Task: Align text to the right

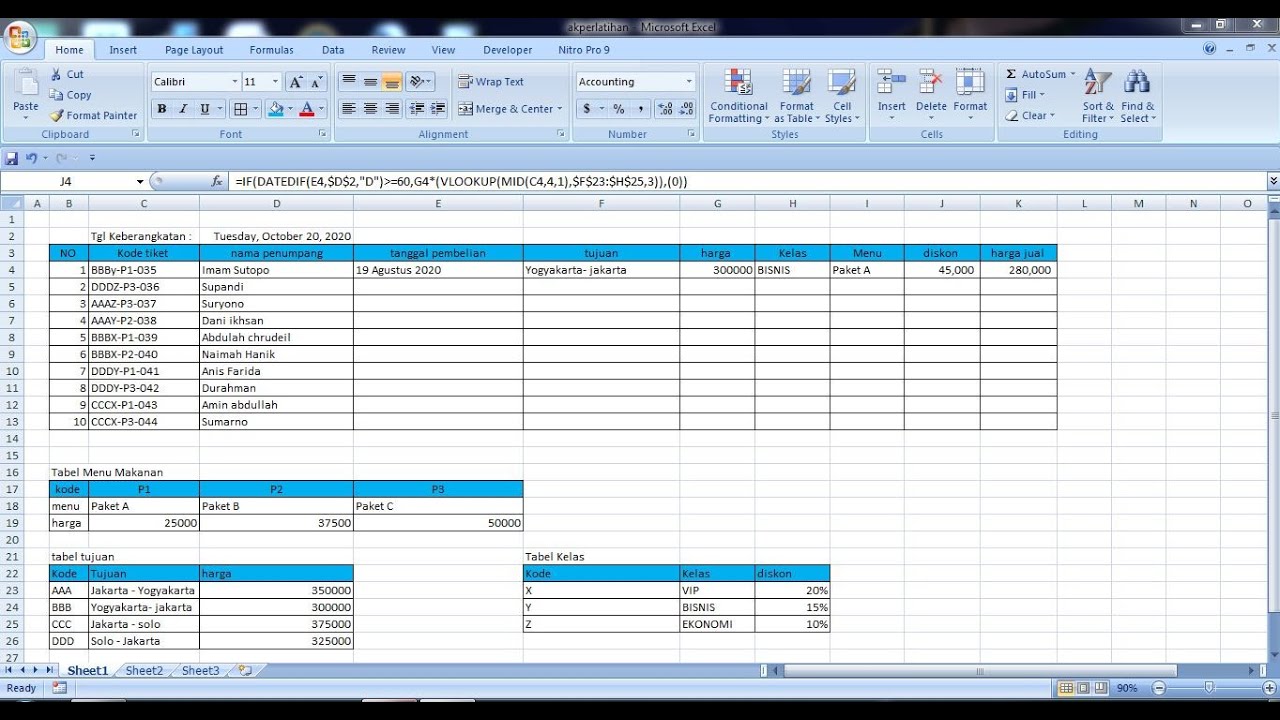Action: tap(392, 109)
